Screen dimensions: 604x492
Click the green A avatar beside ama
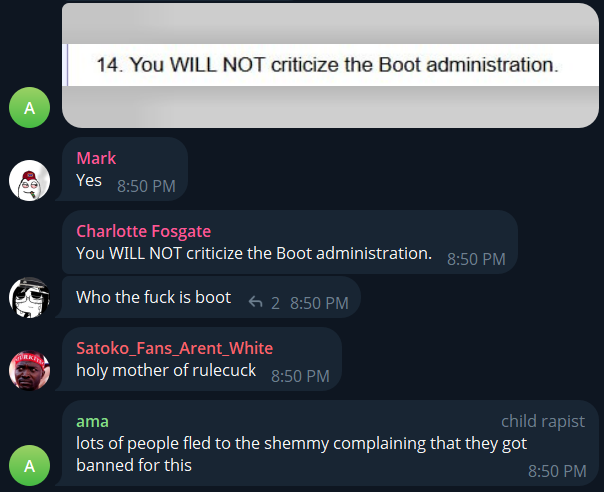coord(29,465)
